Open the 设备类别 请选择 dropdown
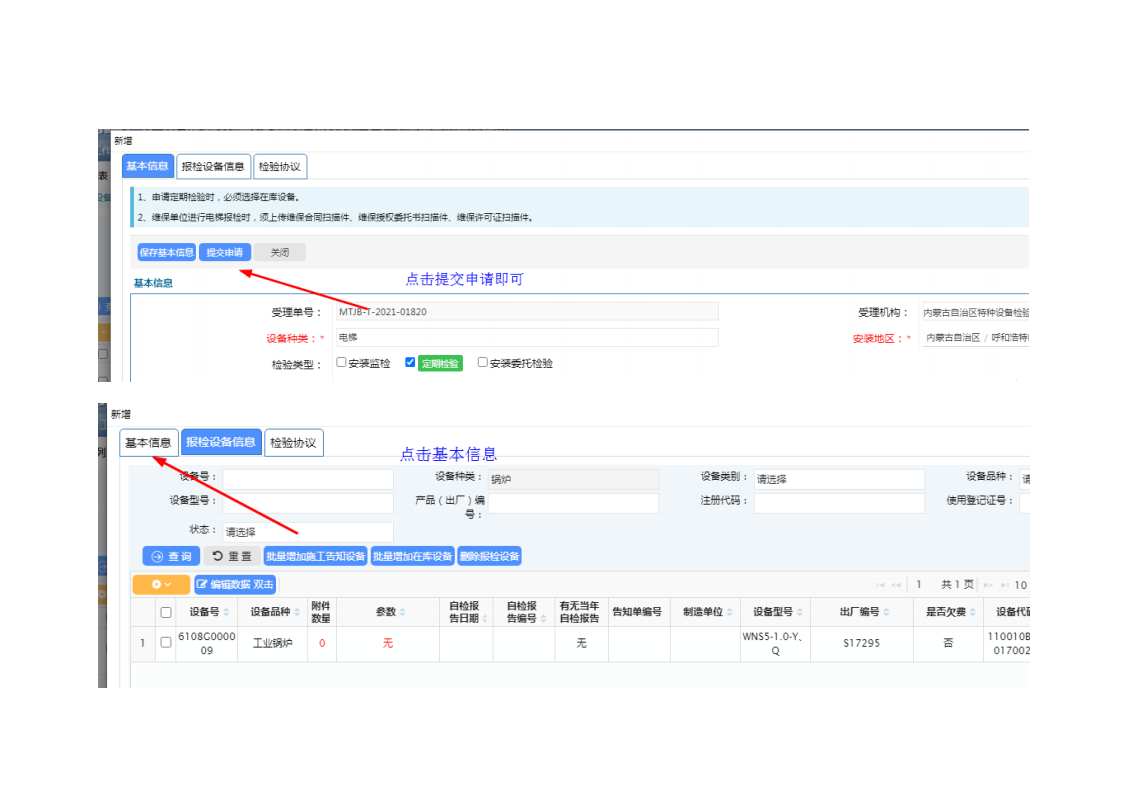Screen dimensions: 1123x794 click(839, 479)
